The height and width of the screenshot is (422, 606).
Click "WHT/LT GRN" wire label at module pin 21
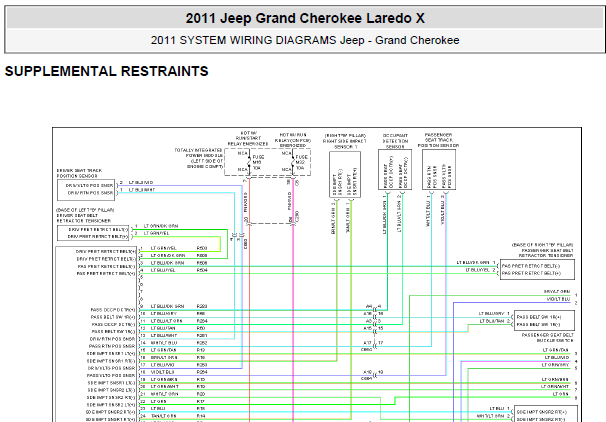164,394
